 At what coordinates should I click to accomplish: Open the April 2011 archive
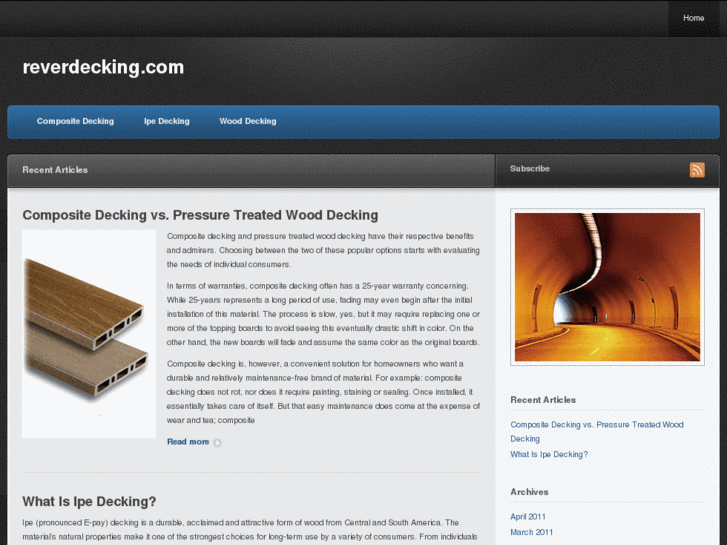[x=528, y=517]
